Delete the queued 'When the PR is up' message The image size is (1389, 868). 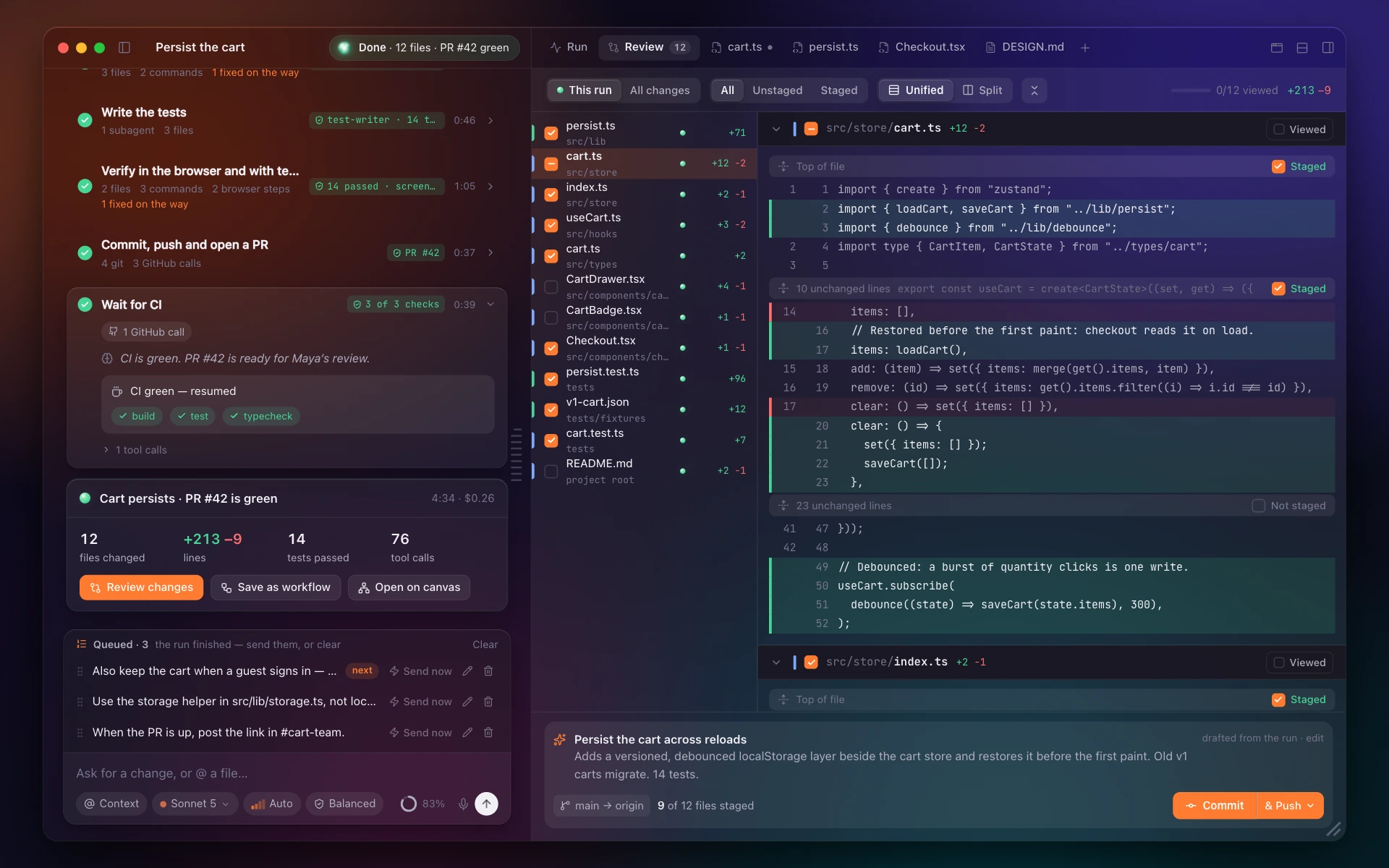pyautogui.click(x=488, y=732)
